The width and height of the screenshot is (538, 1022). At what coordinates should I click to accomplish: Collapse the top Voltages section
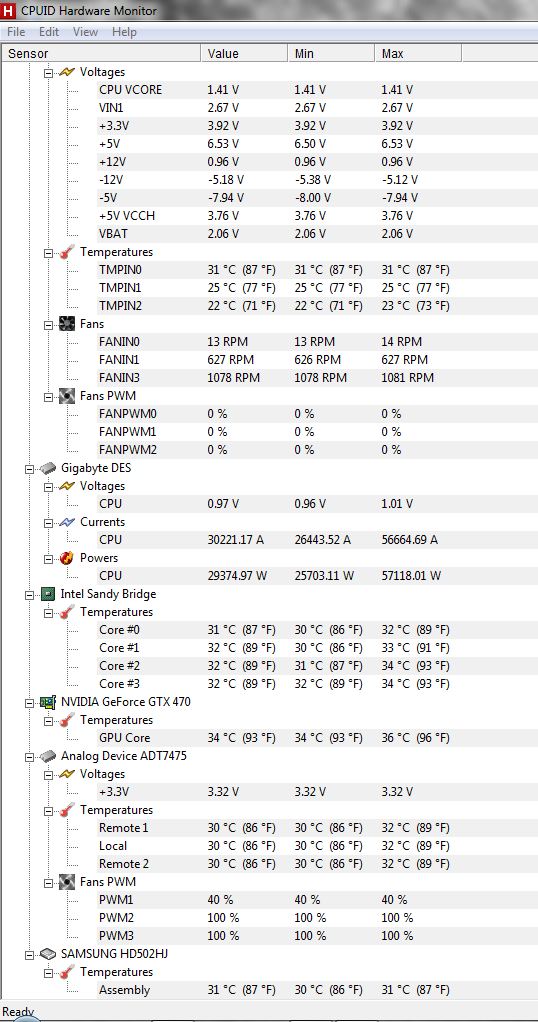point(48,72)
